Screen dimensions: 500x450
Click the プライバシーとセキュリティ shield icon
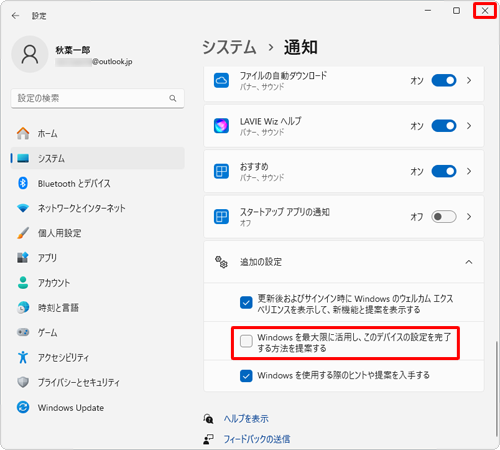(x=23, y=382)
